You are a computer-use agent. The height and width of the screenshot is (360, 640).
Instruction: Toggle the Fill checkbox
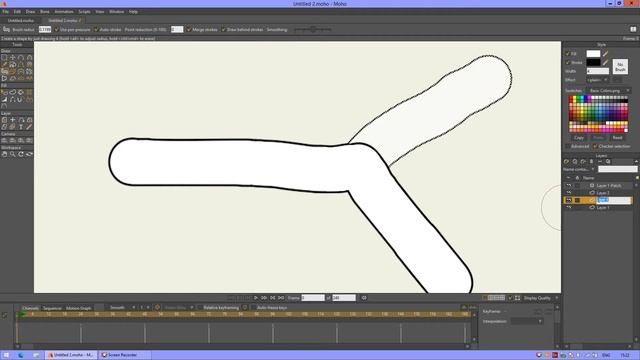pyautogui.click(x=567, y=53)
